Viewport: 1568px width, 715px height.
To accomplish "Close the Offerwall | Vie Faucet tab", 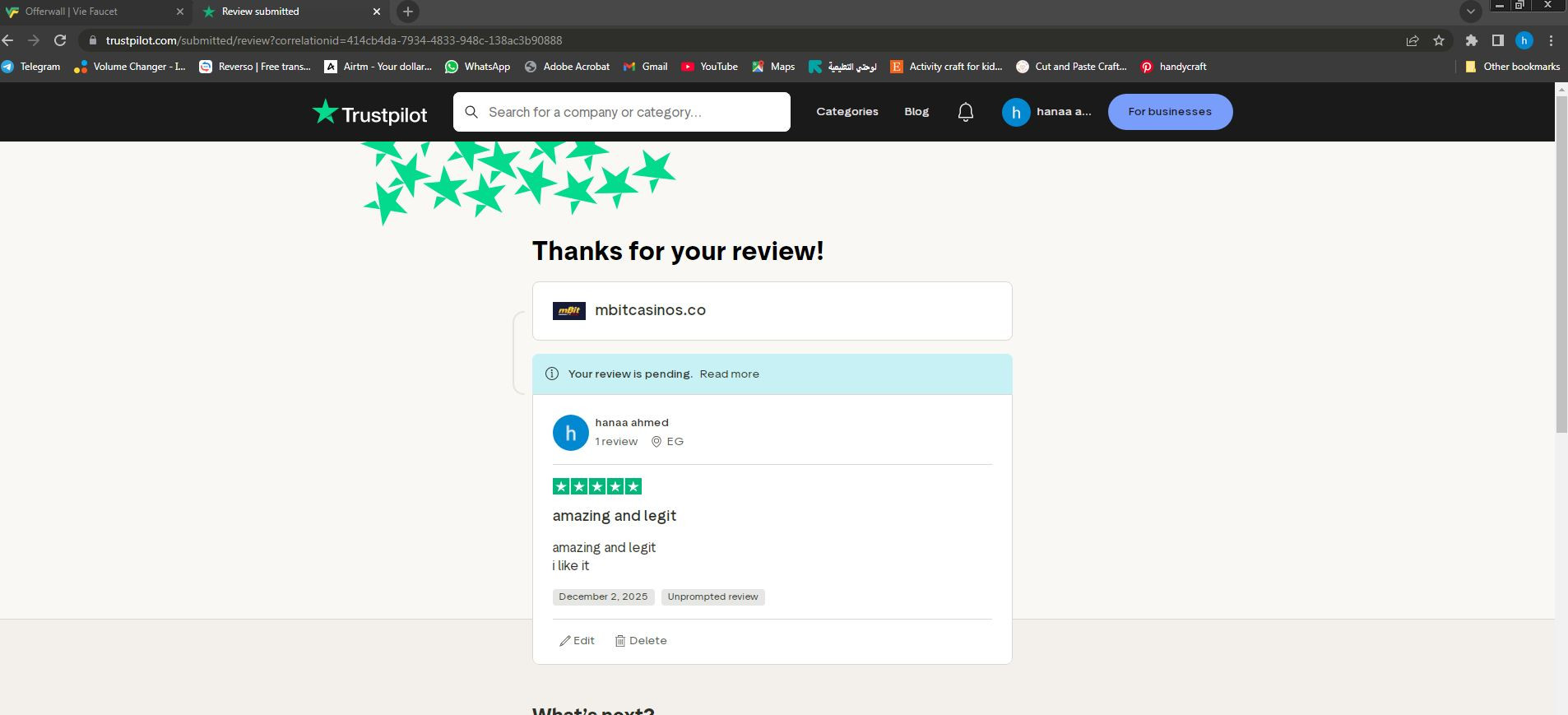I will [x=180, y=12].
